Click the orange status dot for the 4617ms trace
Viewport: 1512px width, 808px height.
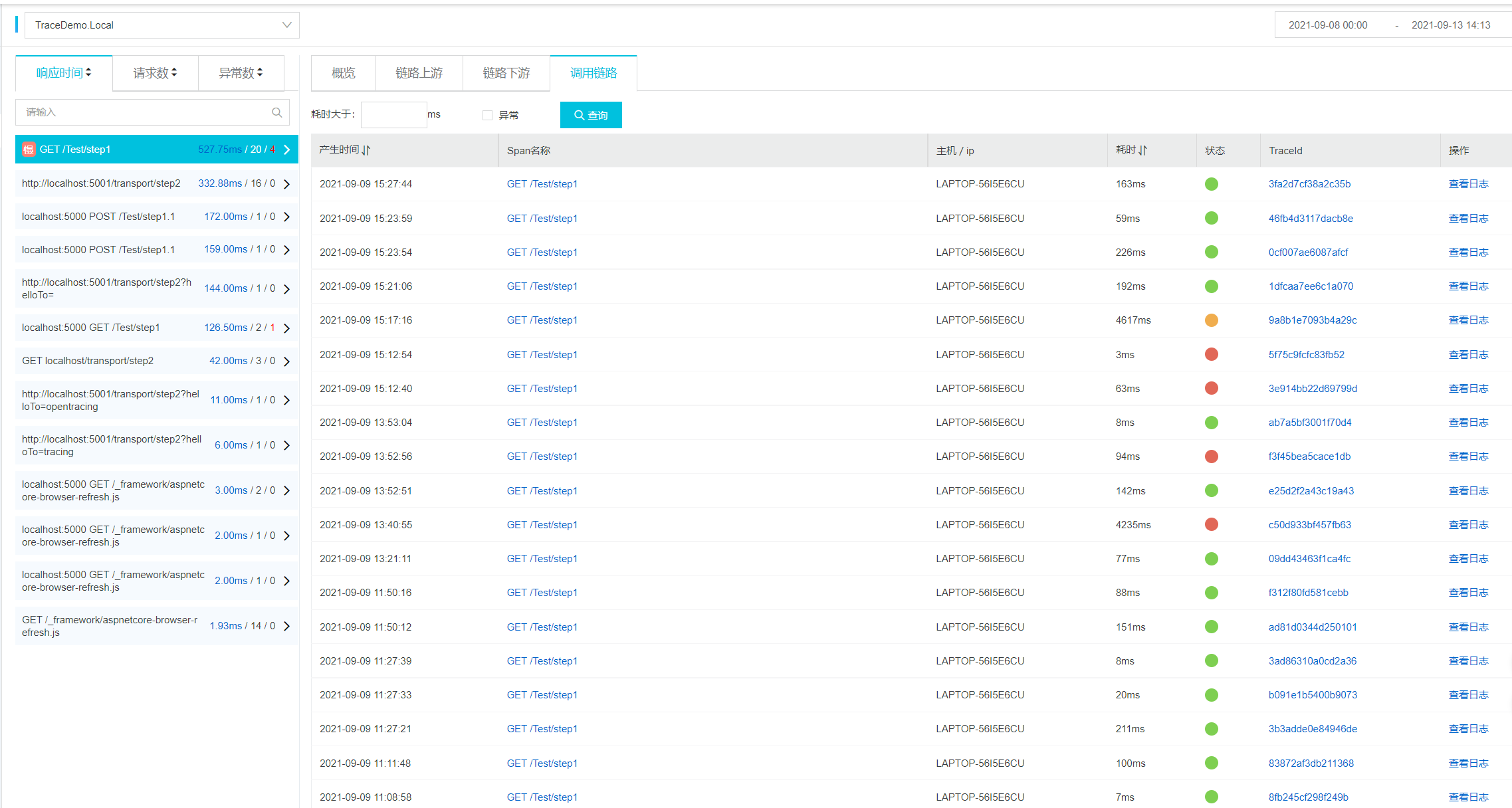(x=1211, y=320)
